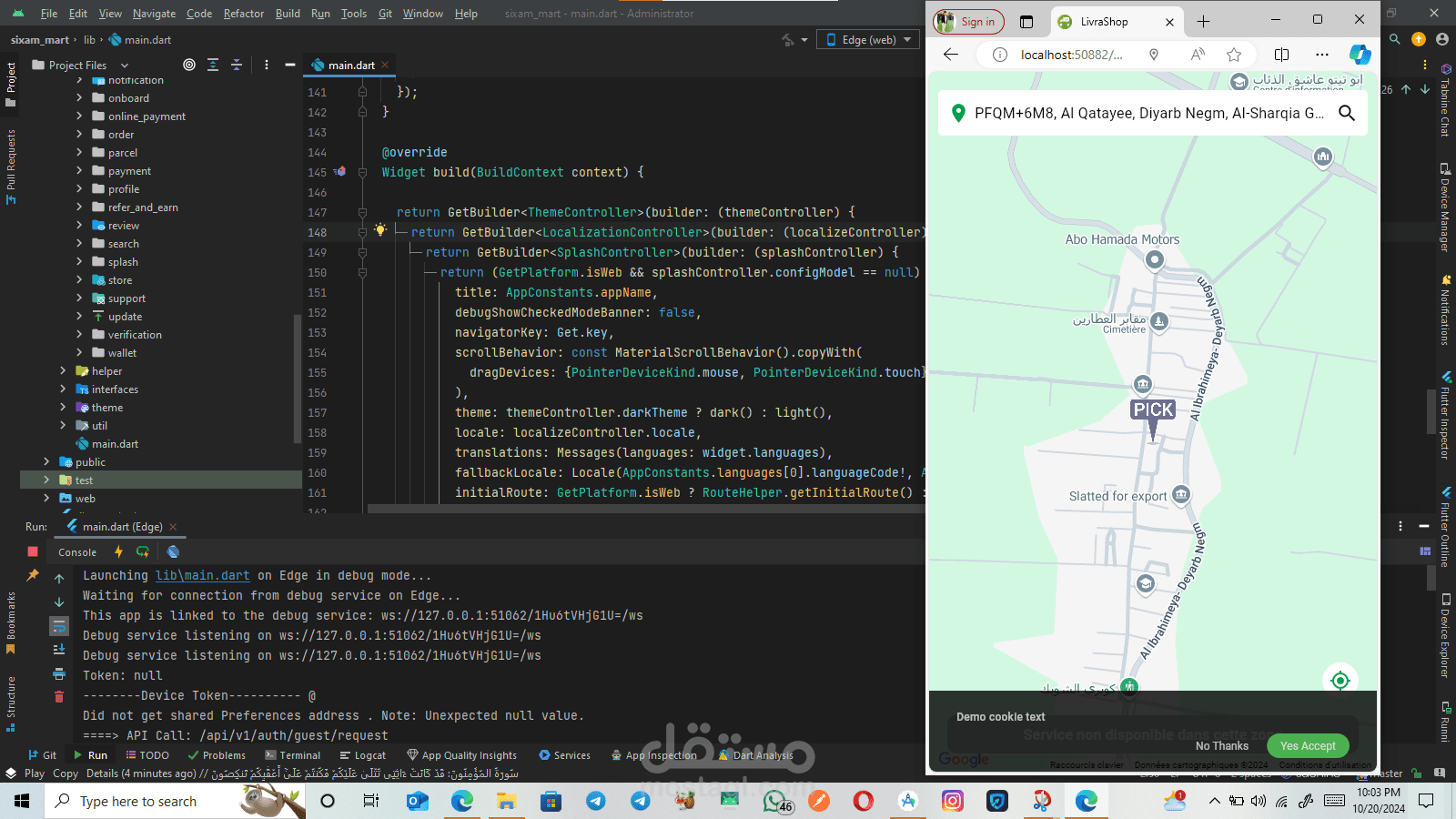Expand the helper folder in the project tree
The height and width of the screenshot is (819, 1456).
point(63,371)
